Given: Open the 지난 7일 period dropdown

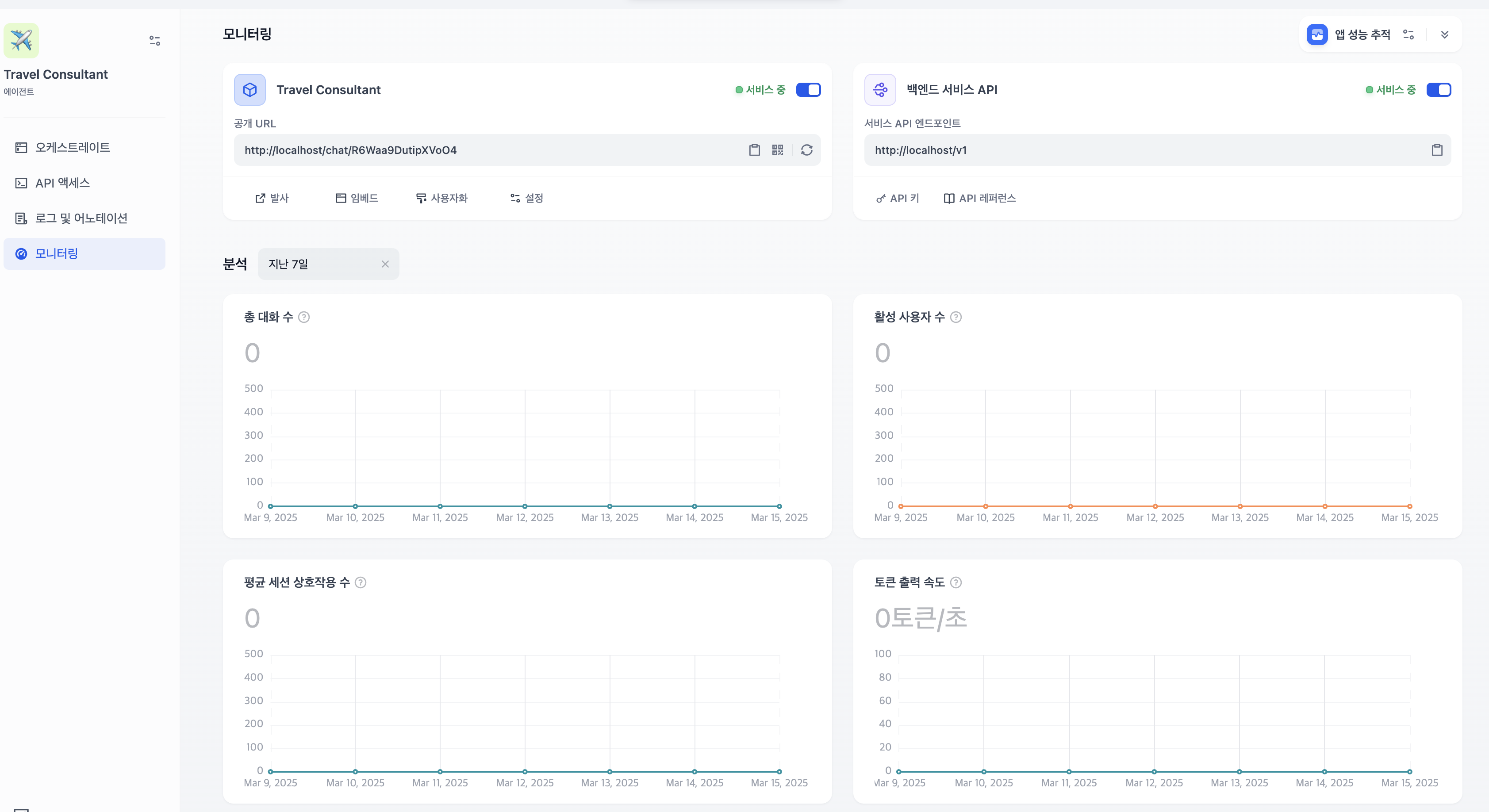Looking at the screenshot, I should [318, 264].
